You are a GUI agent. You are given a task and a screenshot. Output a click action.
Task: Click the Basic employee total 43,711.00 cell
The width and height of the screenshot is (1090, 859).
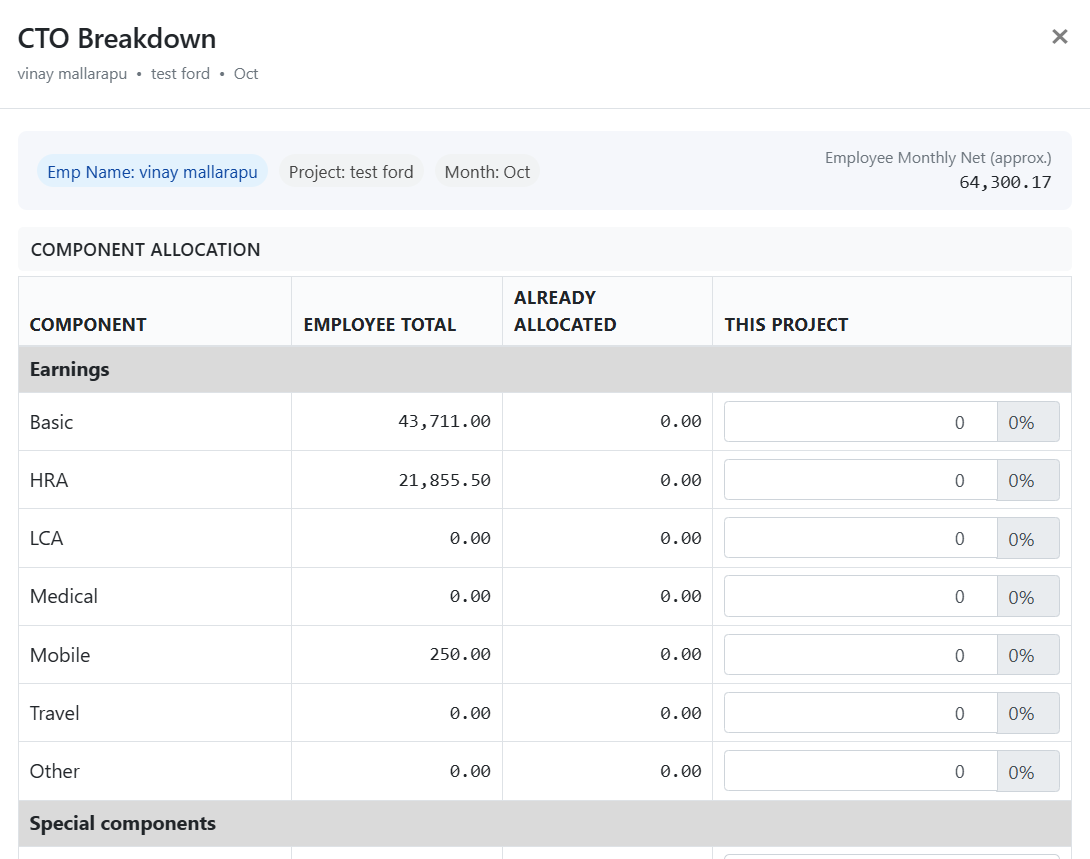[x=444, y=422]
